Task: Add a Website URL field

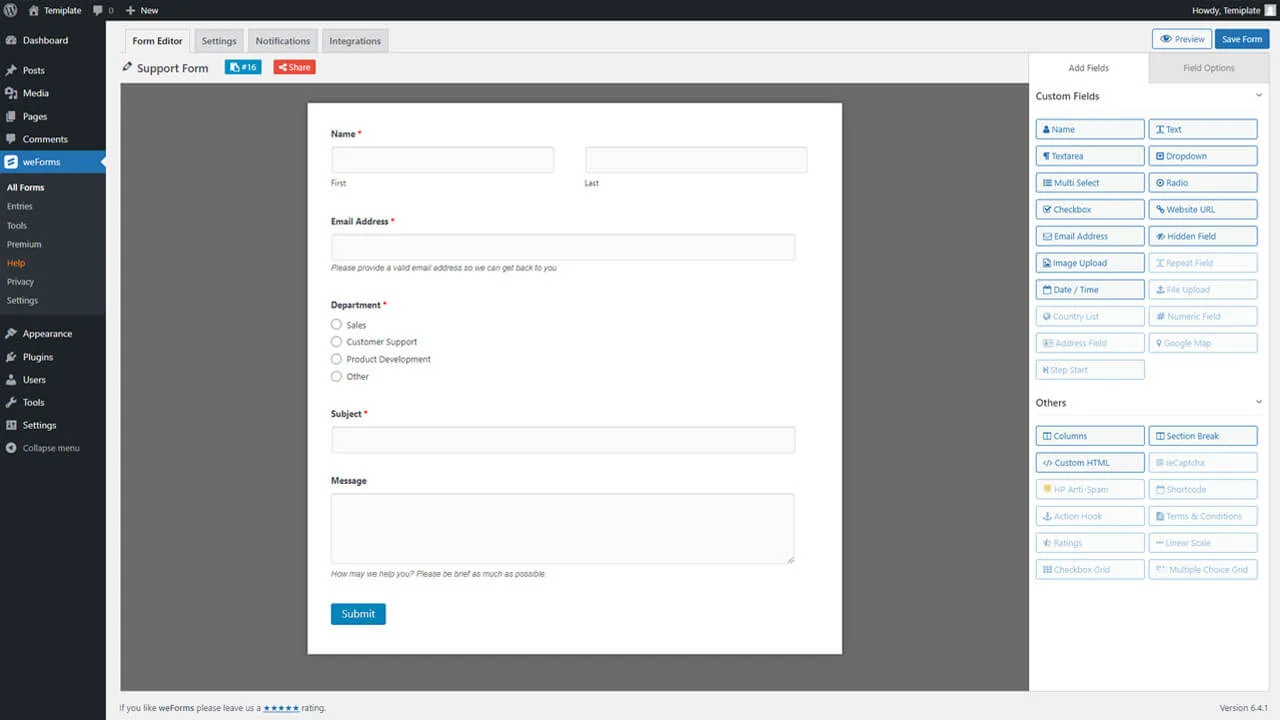Action: click(1203, 210)
